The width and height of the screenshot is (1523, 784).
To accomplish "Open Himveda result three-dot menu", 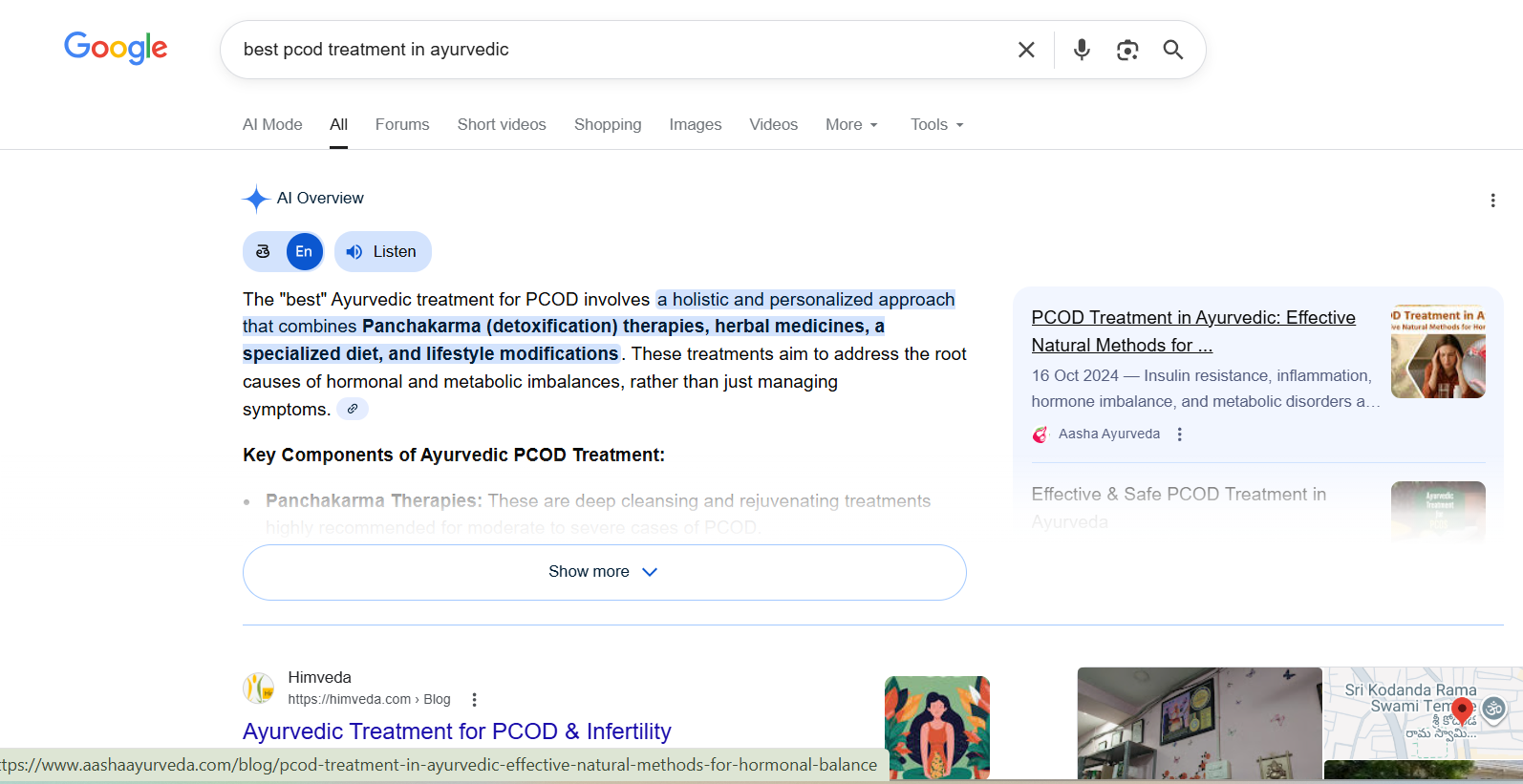I will point(474,700).
